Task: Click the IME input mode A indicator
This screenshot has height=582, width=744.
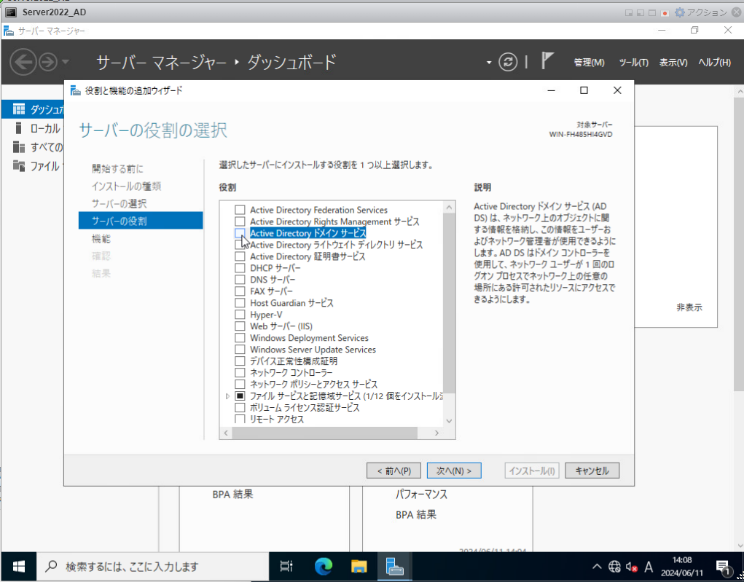Action: 649,566
